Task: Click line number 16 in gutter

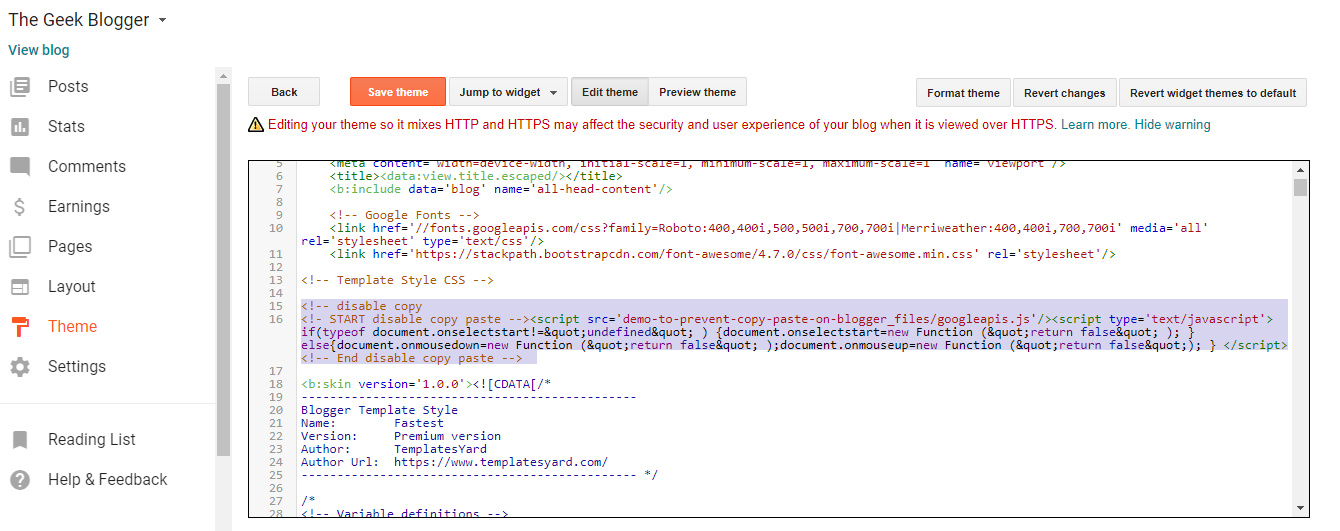Action: coord(277,319)
